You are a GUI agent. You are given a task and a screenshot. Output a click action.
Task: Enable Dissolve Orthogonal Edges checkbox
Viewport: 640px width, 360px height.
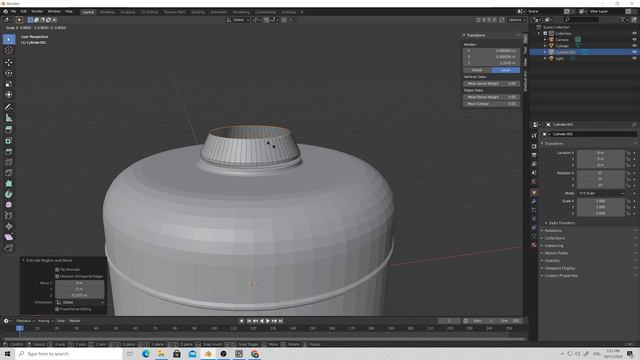(57, 276)
